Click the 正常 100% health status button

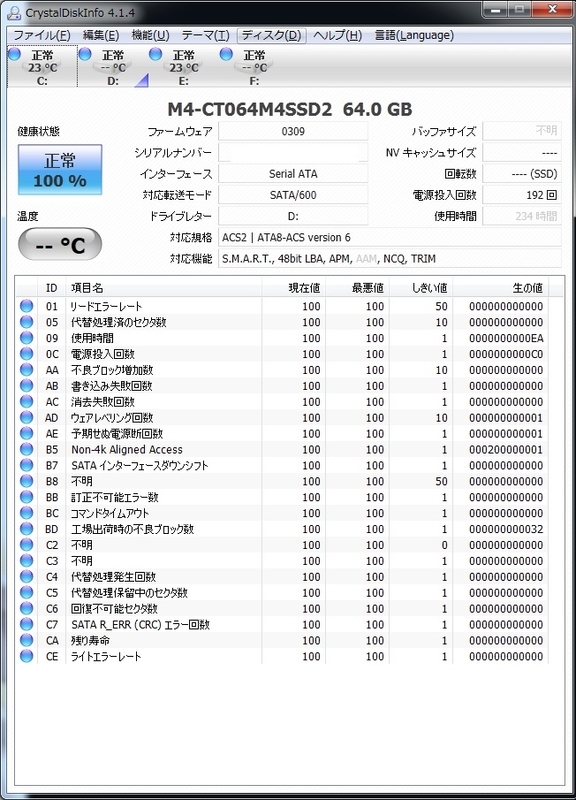[60, 170]
